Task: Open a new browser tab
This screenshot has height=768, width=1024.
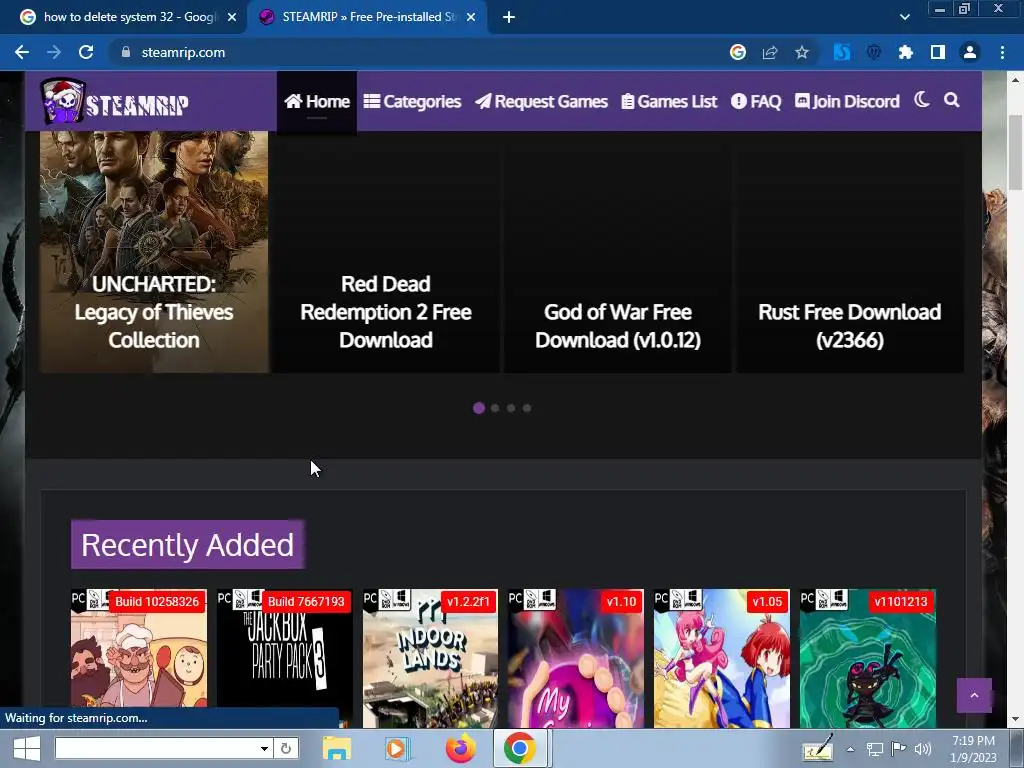Action: (509, 17)
